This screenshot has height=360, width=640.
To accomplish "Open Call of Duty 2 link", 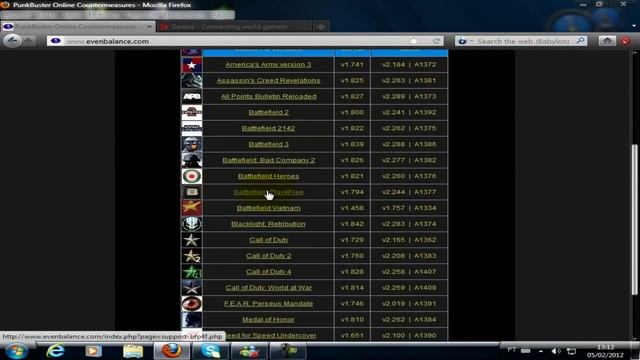I will pyautogui.click(x=268, y=256).
